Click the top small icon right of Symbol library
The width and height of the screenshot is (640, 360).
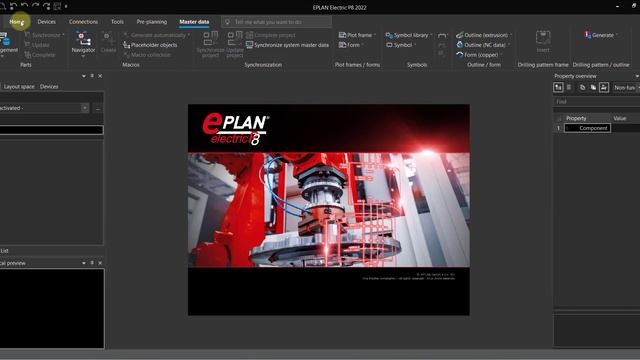coord(442,36)
